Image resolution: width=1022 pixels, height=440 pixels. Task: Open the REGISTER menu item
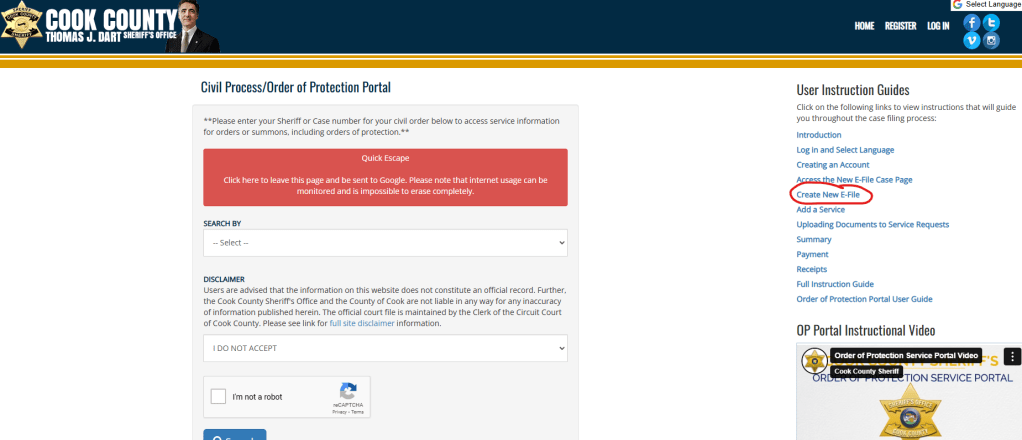click(900, 26)
